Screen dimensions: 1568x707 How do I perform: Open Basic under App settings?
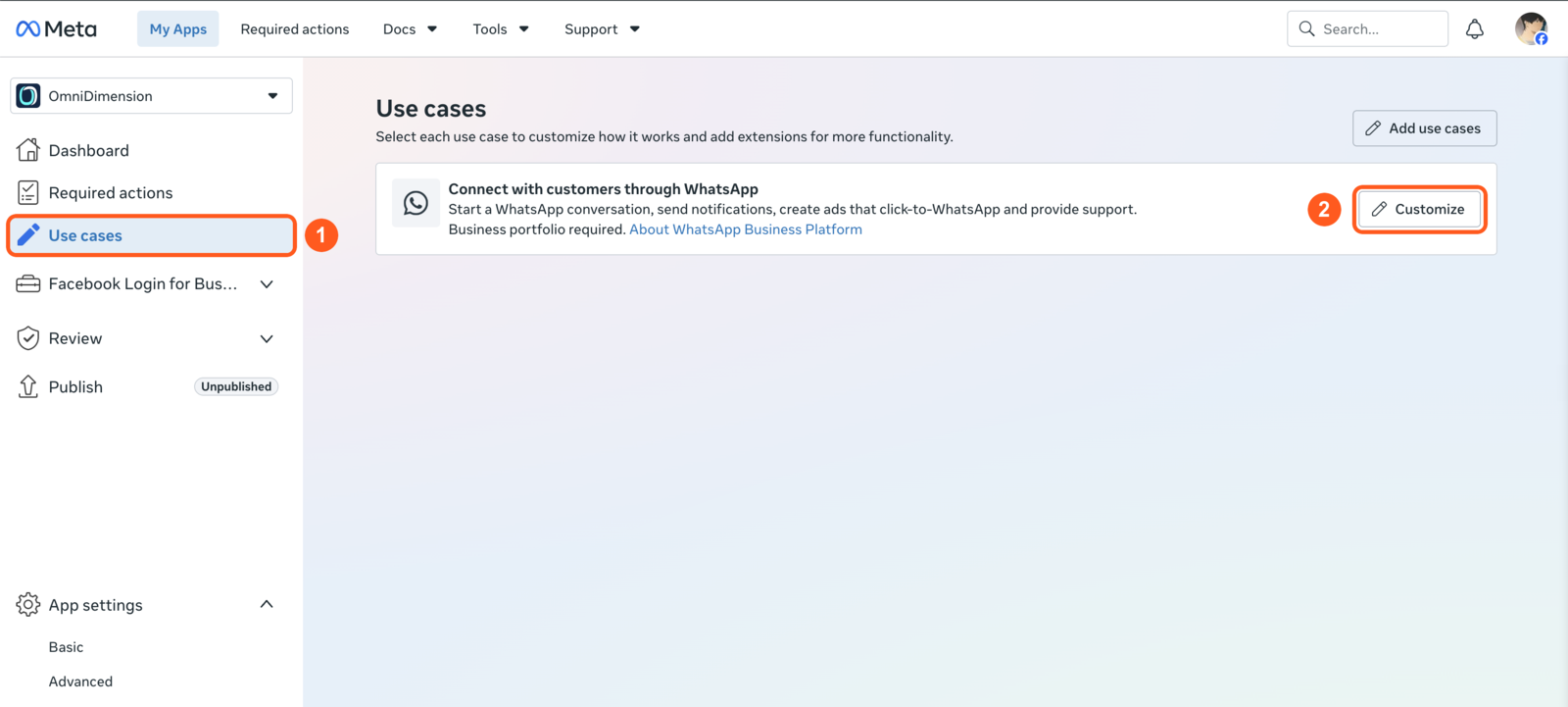point(67,647)
